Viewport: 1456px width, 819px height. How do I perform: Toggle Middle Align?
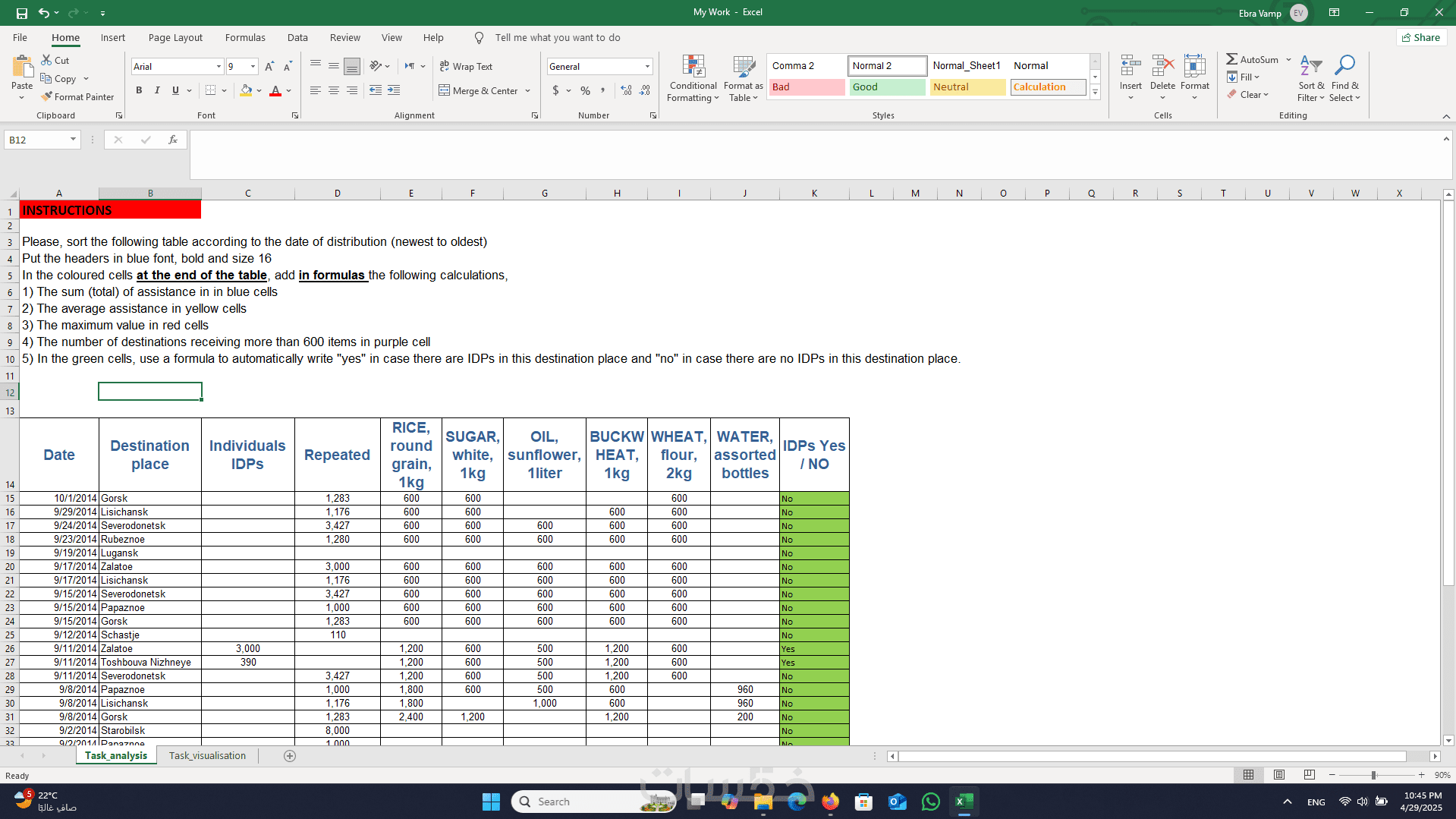(x=334, y=66)
